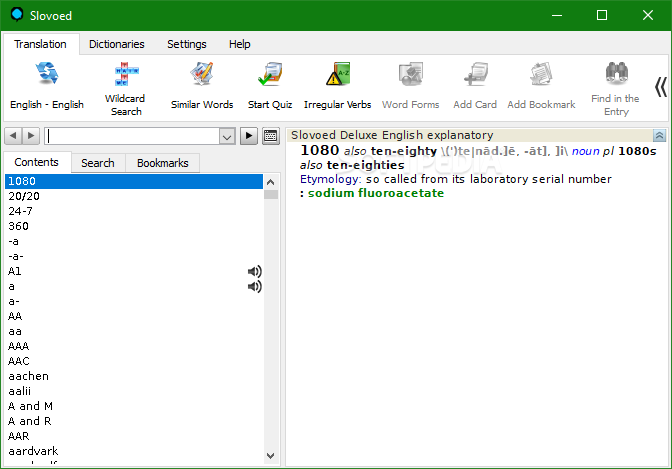The width and height of the screenshot is (672, 469).
Task: Click the word list scrollbar thumb
Action: 271,195
